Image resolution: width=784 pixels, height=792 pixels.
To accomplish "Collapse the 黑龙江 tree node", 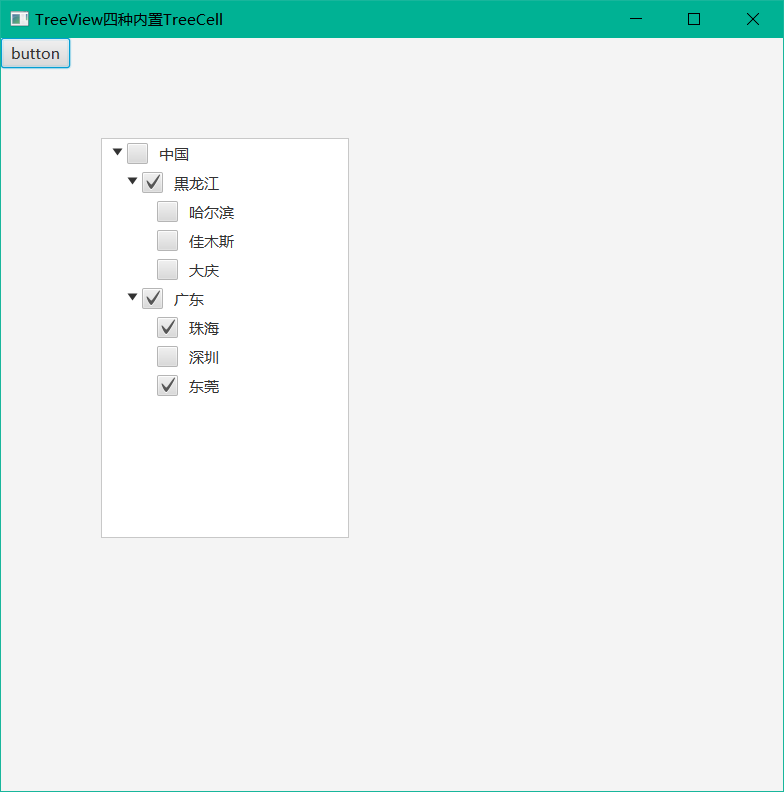I will pyautogui.click(x=132, y=181).
